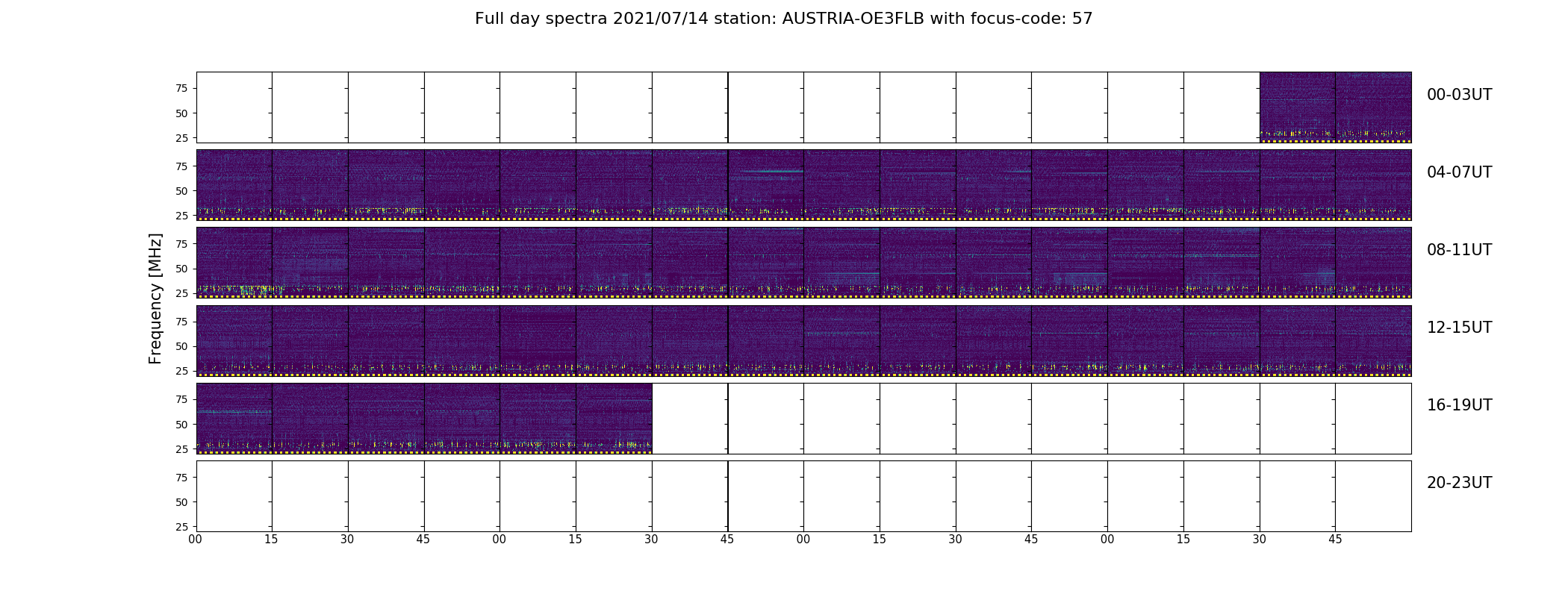Click the 50 MHz tick of the 08-11UT row
The width and height of the screenshot is (1568, 597).
click(x=181, y=269)
